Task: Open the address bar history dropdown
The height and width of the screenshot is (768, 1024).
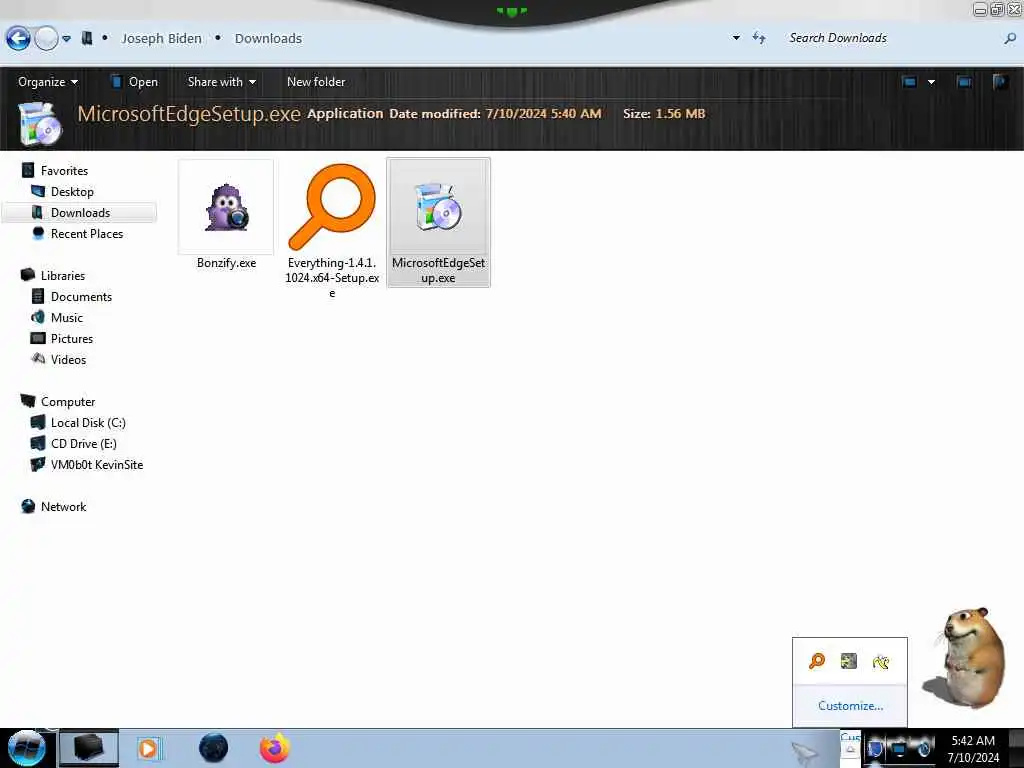Action: (x=736, y=38)
